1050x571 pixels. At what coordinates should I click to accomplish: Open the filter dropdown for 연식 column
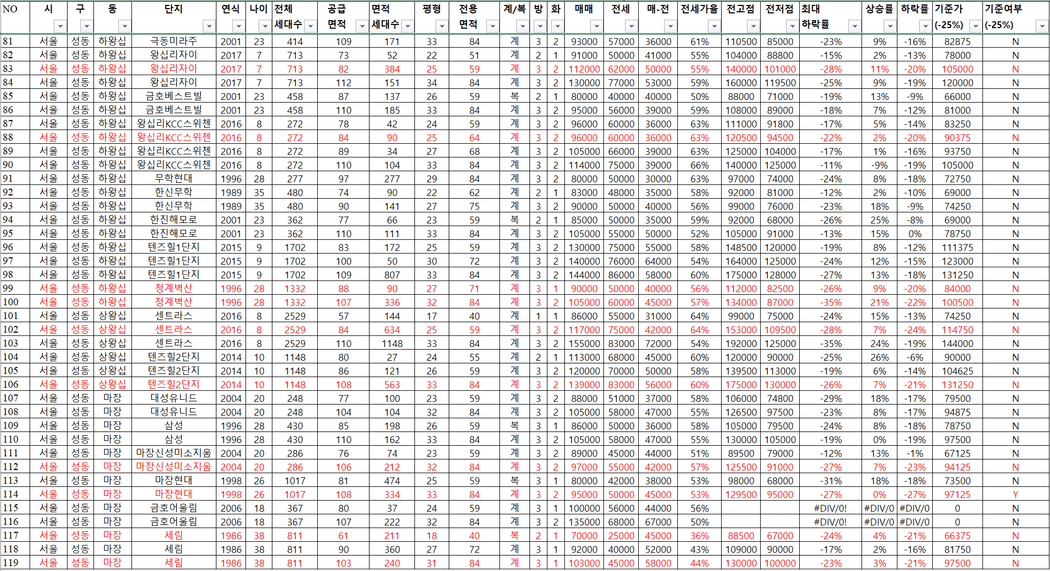click(x=238, y=26)
